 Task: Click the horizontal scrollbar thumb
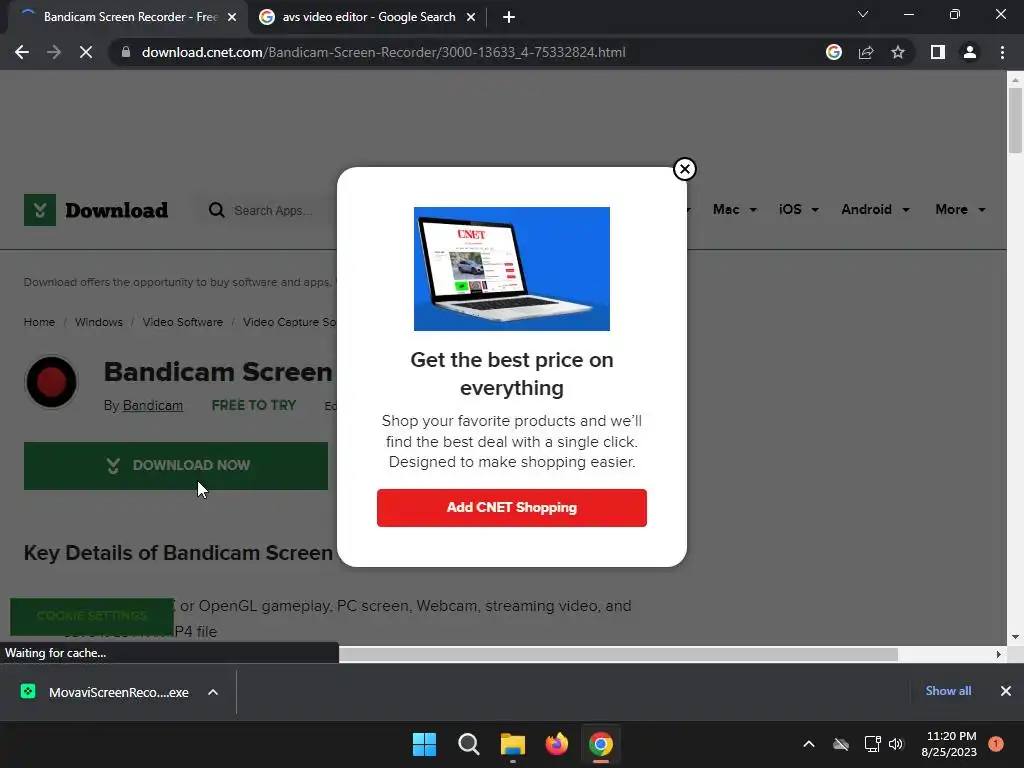[x=618, y=654]
